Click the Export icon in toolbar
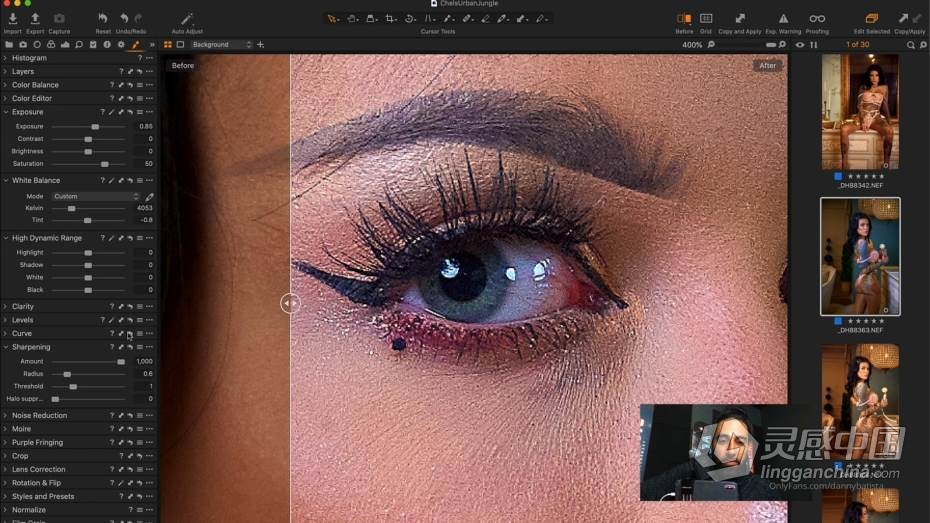 pyautogui.click(x=35, y=18)
